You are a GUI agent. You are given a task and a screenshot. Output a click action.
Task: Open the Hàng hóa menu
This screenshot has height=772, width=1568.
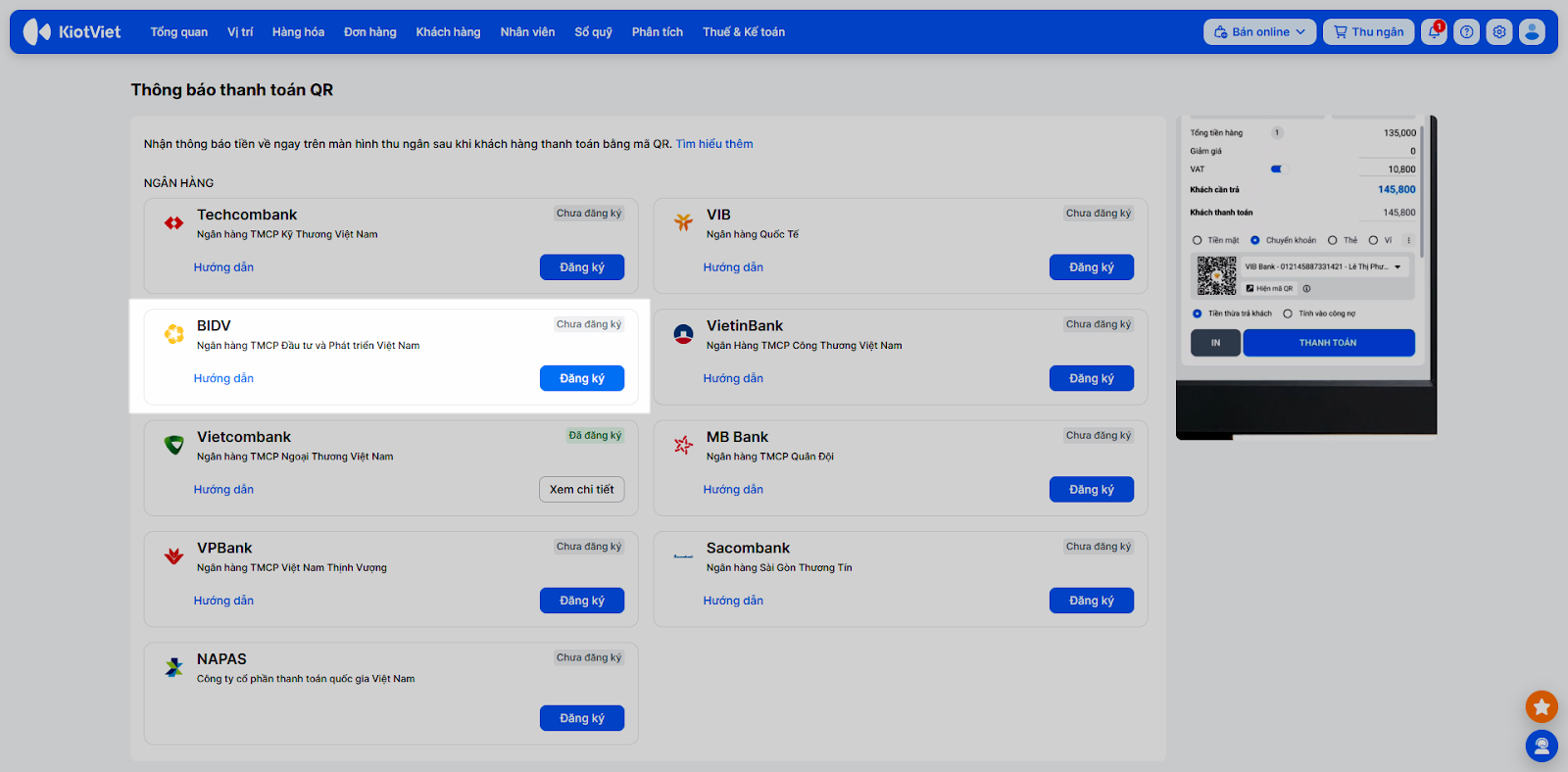298,32
